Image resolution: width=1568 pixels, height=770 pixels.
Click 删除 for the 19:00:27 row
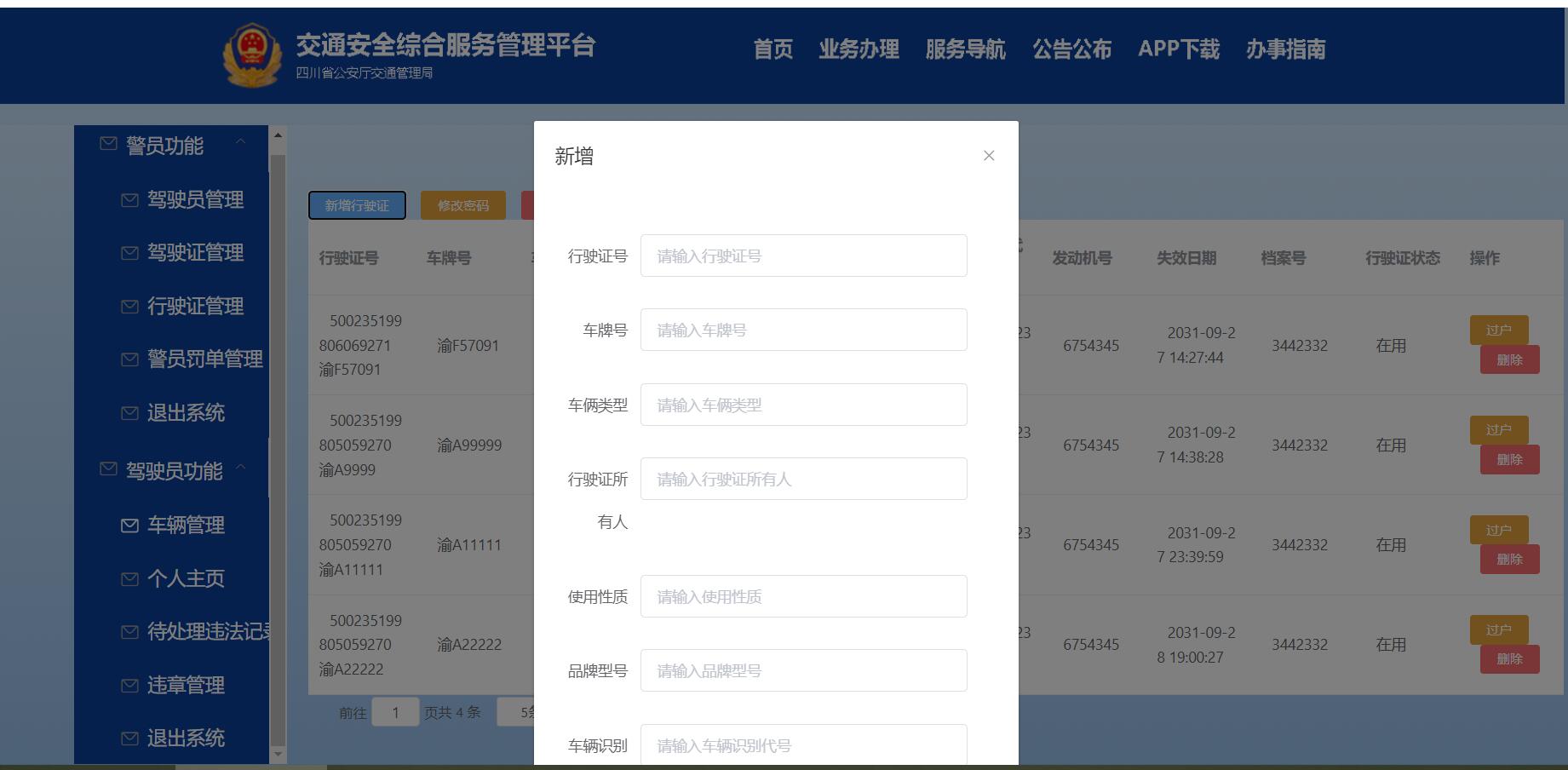(x=1509, y=658)
